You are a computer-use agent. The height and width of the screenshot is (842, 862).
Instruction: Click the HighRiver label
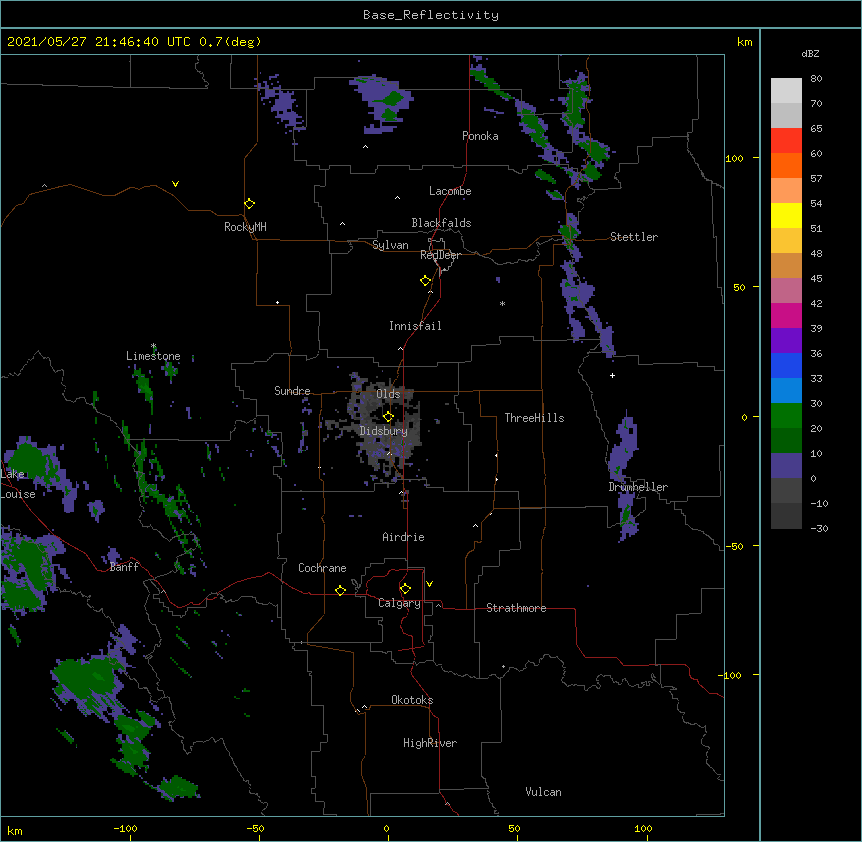click(x=430, y=743)
